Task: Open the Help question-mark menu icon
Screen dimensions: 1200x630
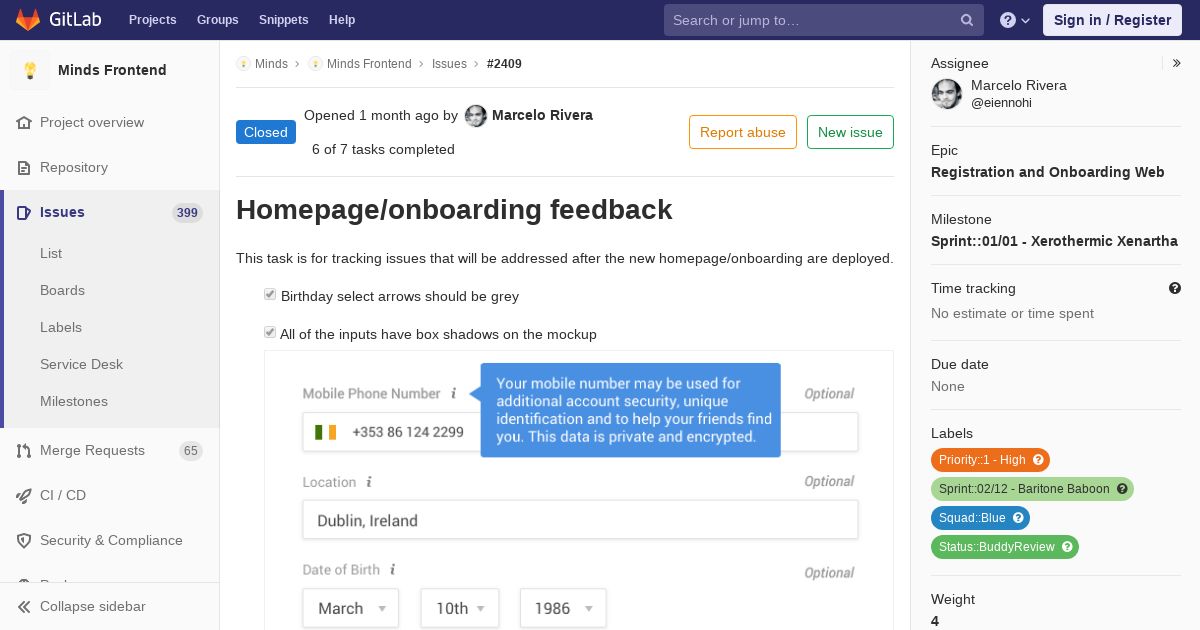Action: (1008, 20)
